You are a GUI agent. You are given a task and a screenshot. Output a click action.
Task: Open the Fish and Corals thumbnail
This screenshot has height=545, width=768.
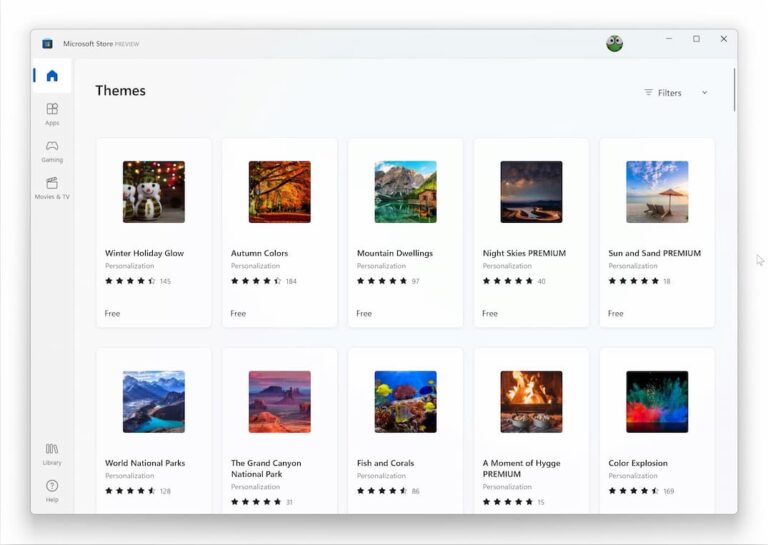pos(405,402)
